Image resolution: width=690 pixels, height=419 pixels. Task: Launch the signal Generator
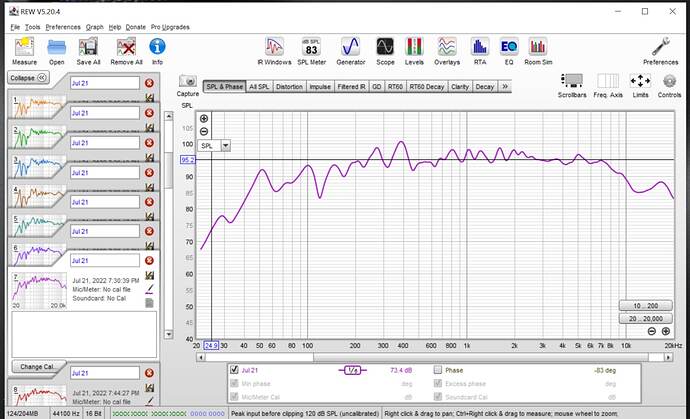pyautogui.click(x=351, y=51)
